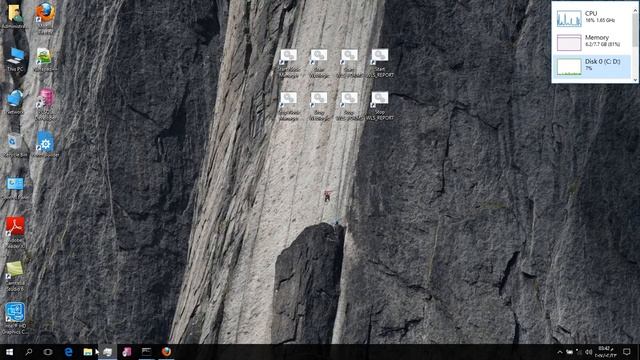Launch Microsoft Edge from the taskbar
The width and height of the screenshot is (640, 360).
(x=68, y=352)
